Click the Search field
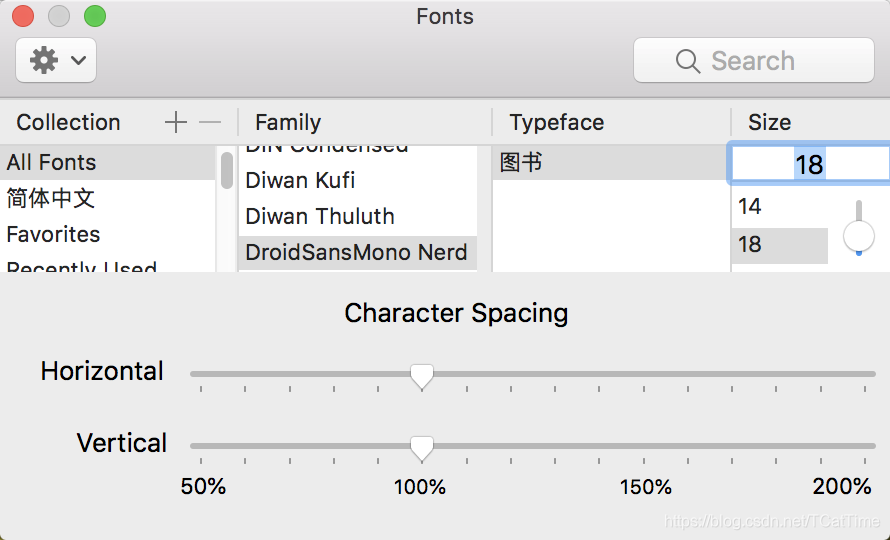890x540 pixels. click(753, 61)
